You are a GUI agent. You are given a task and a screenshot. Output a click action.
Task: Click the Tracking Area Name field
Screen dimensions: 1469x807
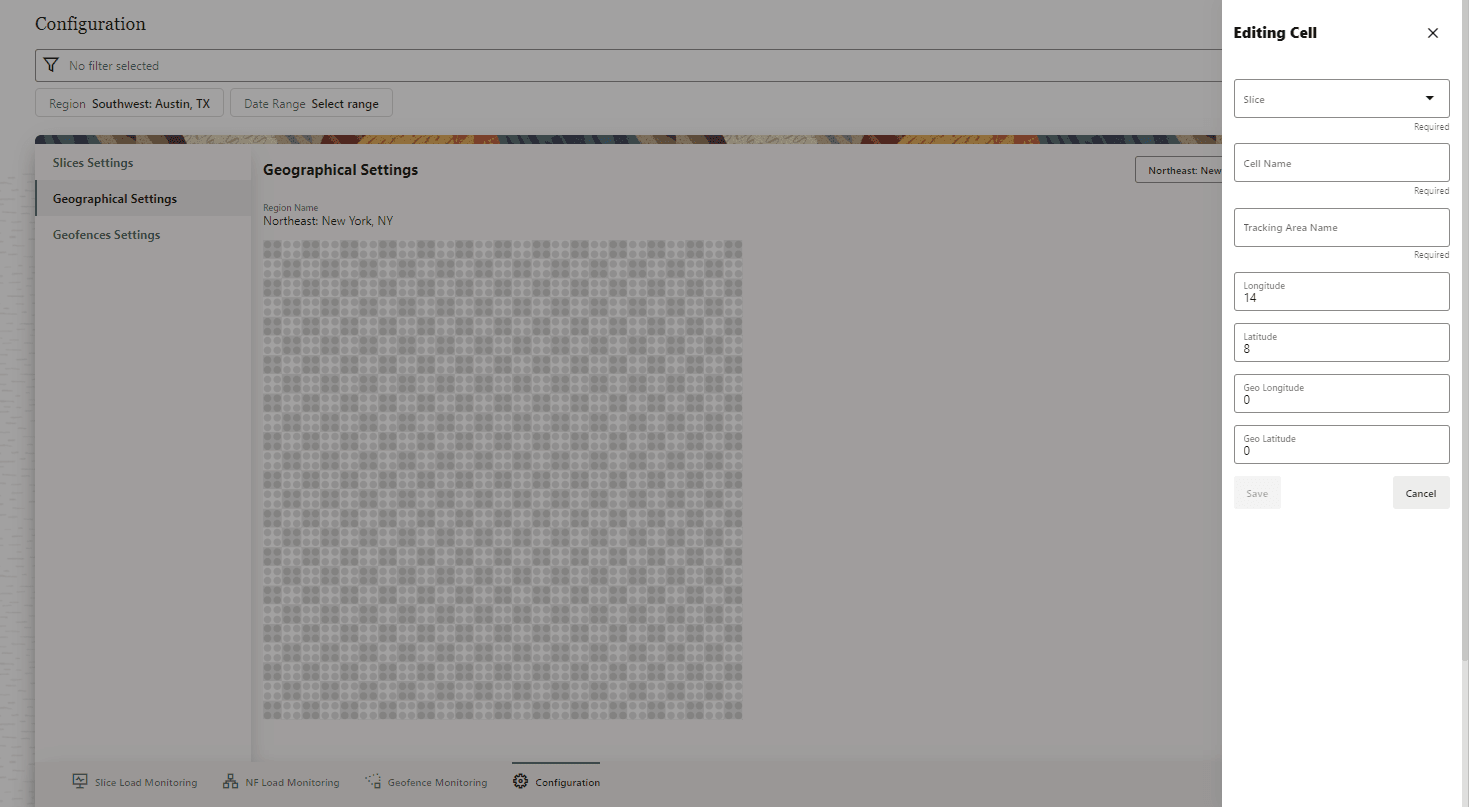(x=1341, y=227)
